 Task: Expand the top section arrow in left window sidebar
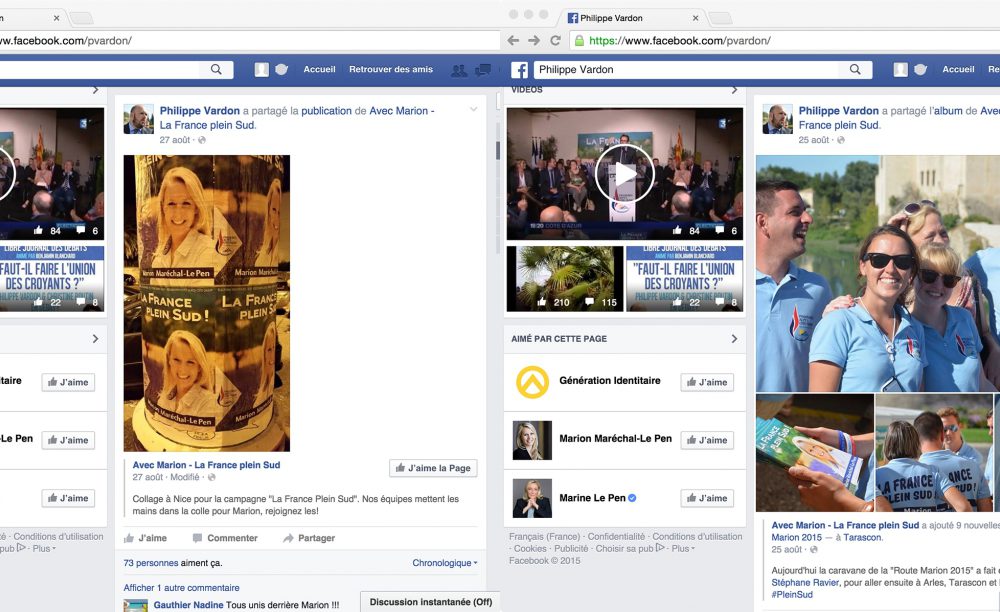pos(96,90)
